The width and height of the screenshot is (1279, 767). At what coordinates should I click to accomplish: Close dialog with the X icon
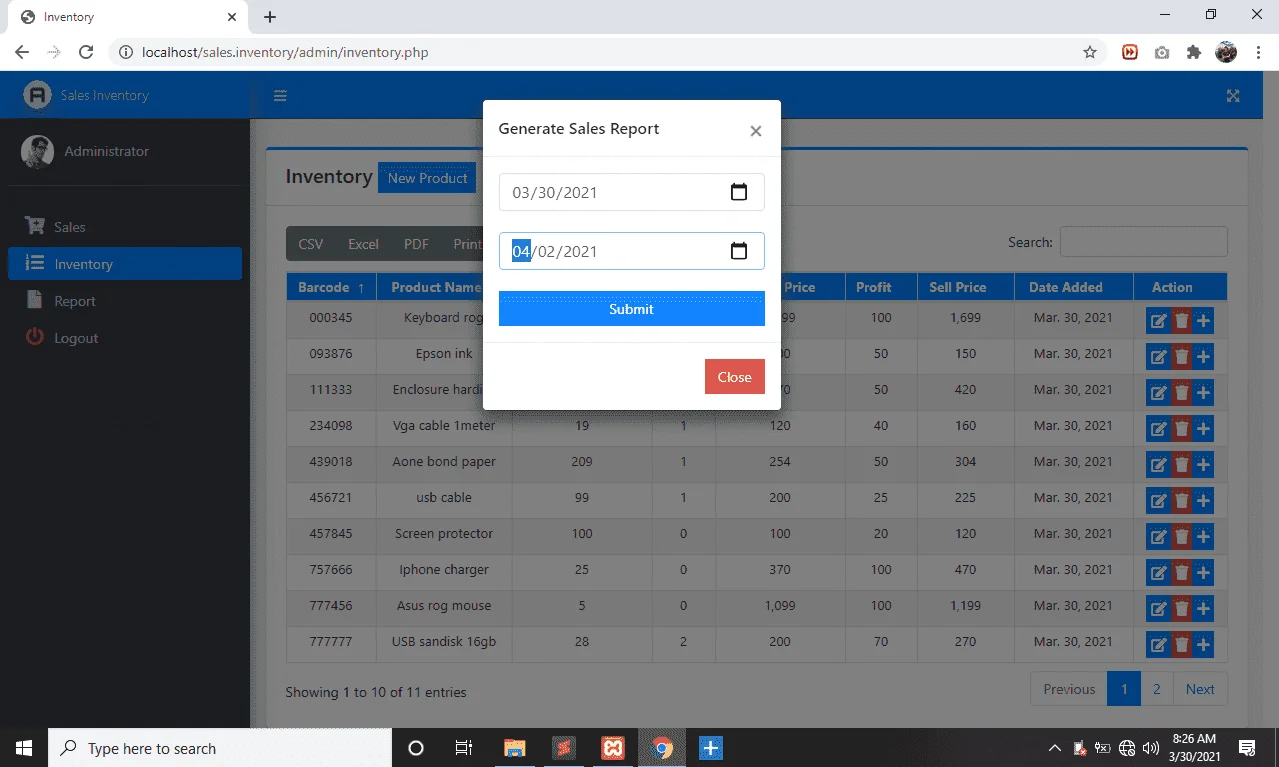[756, 131]
